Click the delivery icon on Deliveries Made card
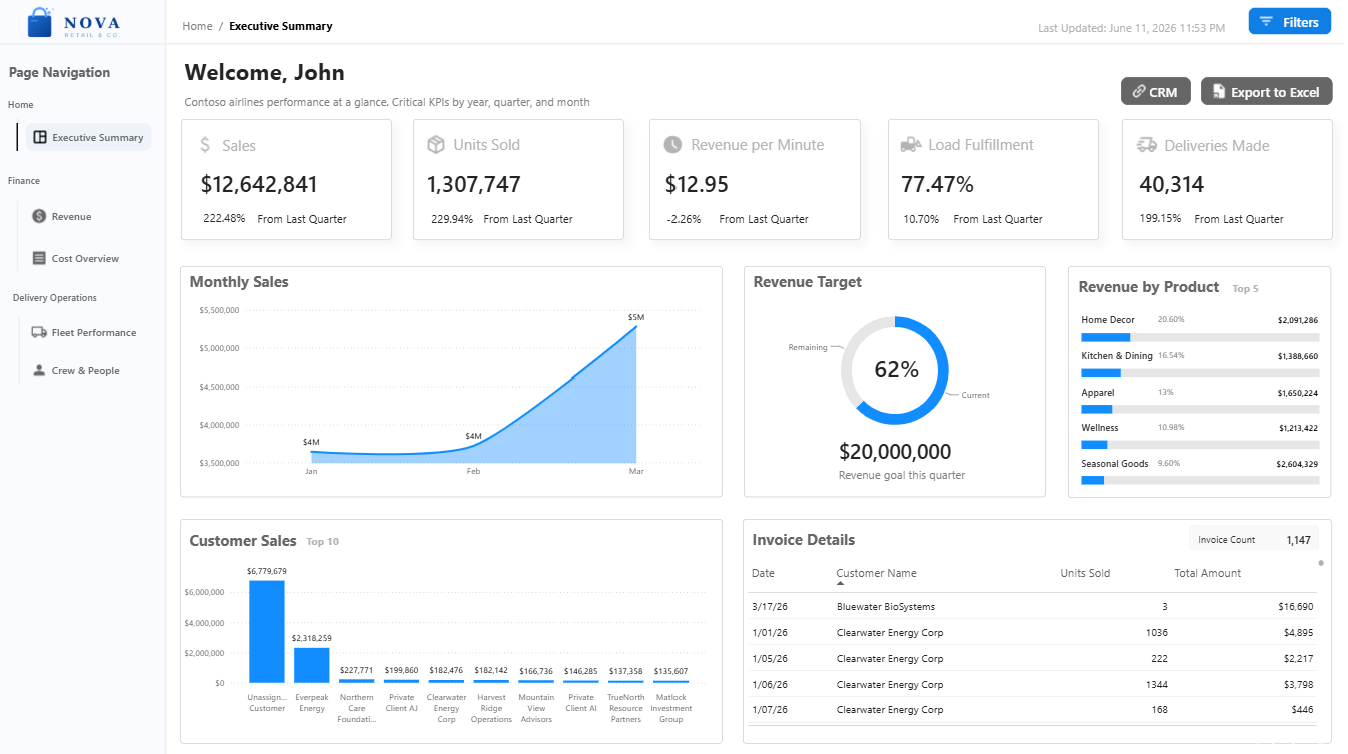 click(1147, 145)
